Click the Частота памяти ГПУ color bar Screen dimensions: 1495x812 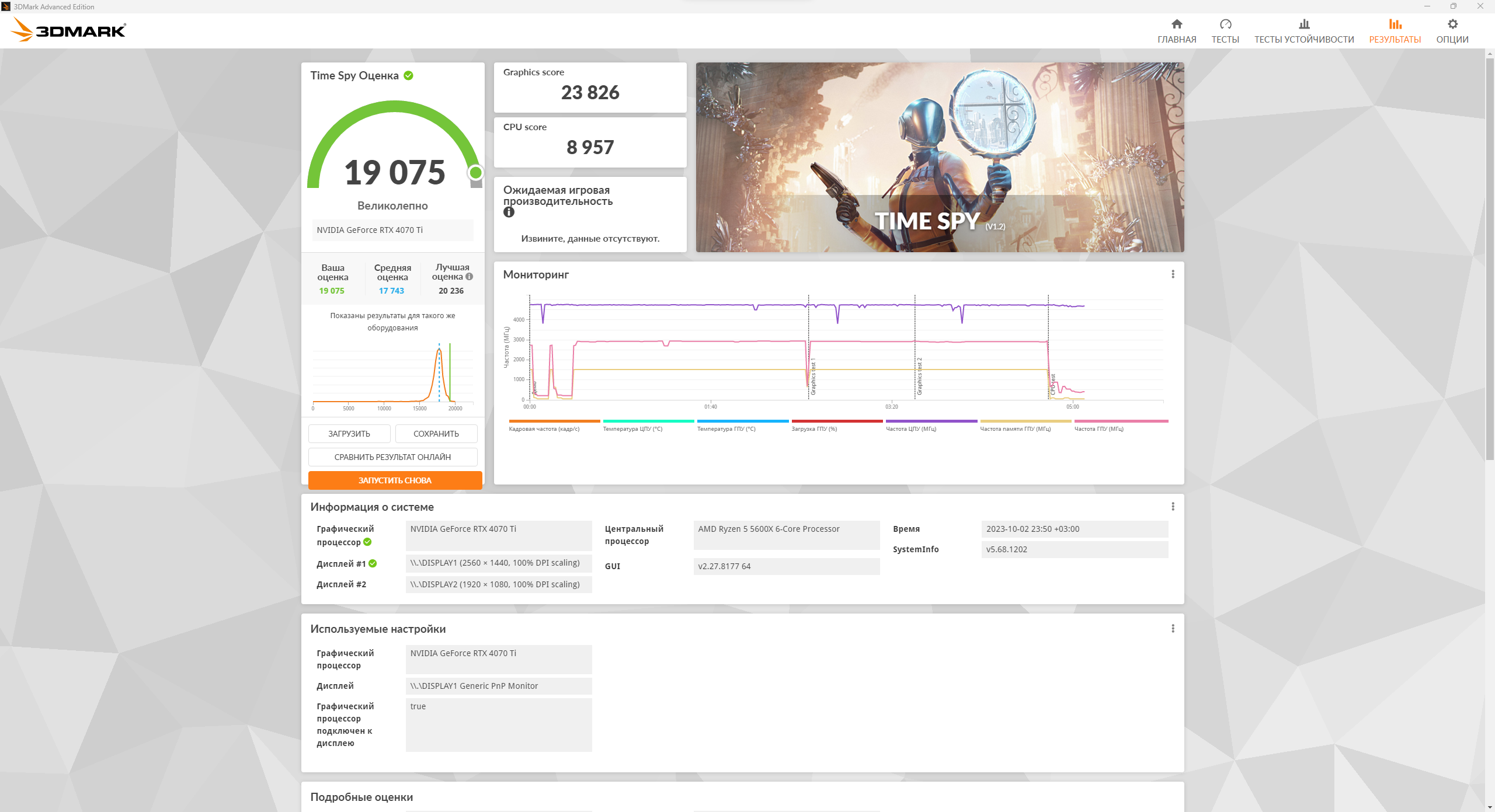[x=1025, y=421]
